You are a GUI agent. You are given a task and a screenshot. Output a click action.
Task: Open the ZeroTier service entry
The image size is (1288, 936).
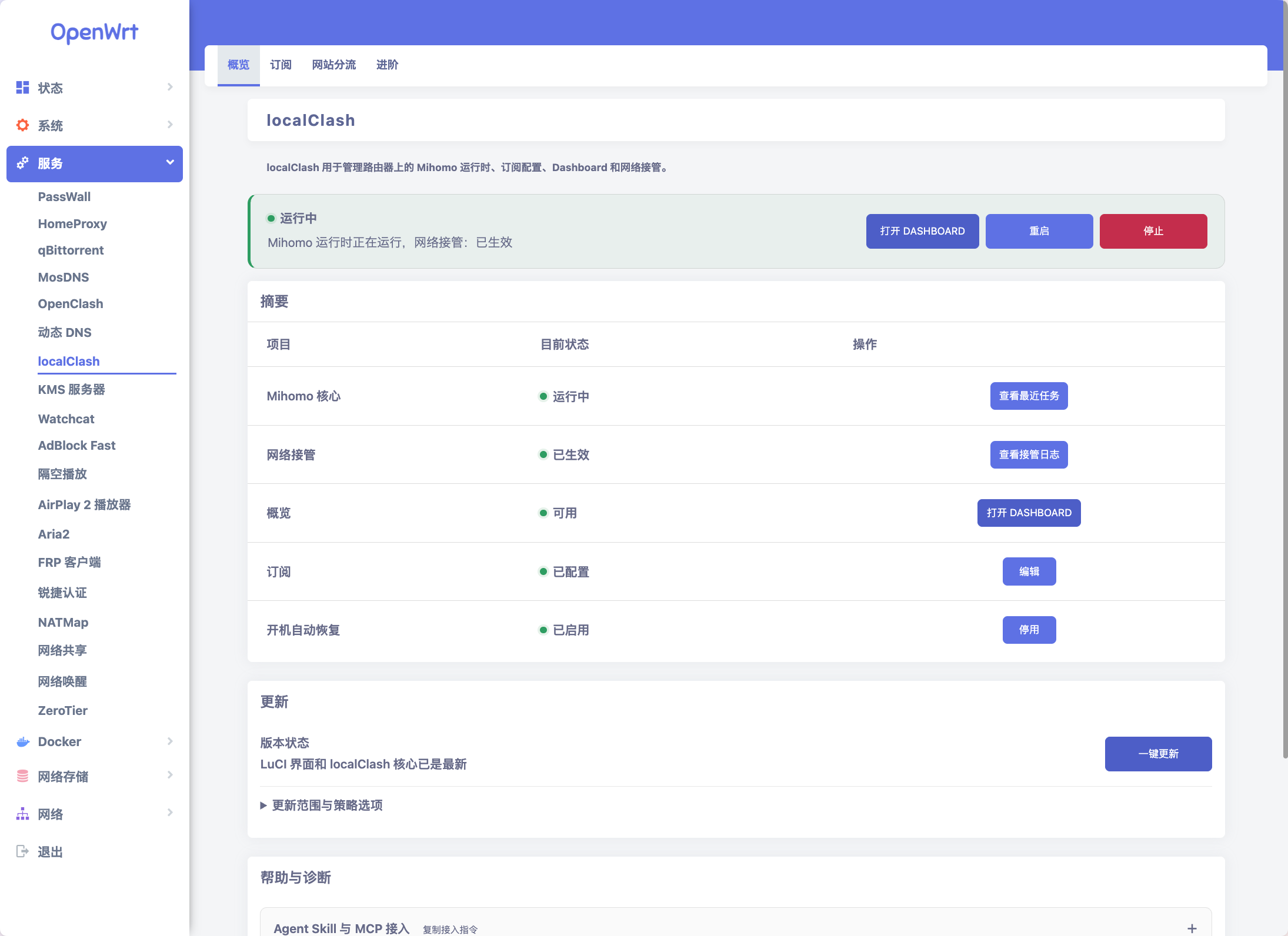coord(62,711)
